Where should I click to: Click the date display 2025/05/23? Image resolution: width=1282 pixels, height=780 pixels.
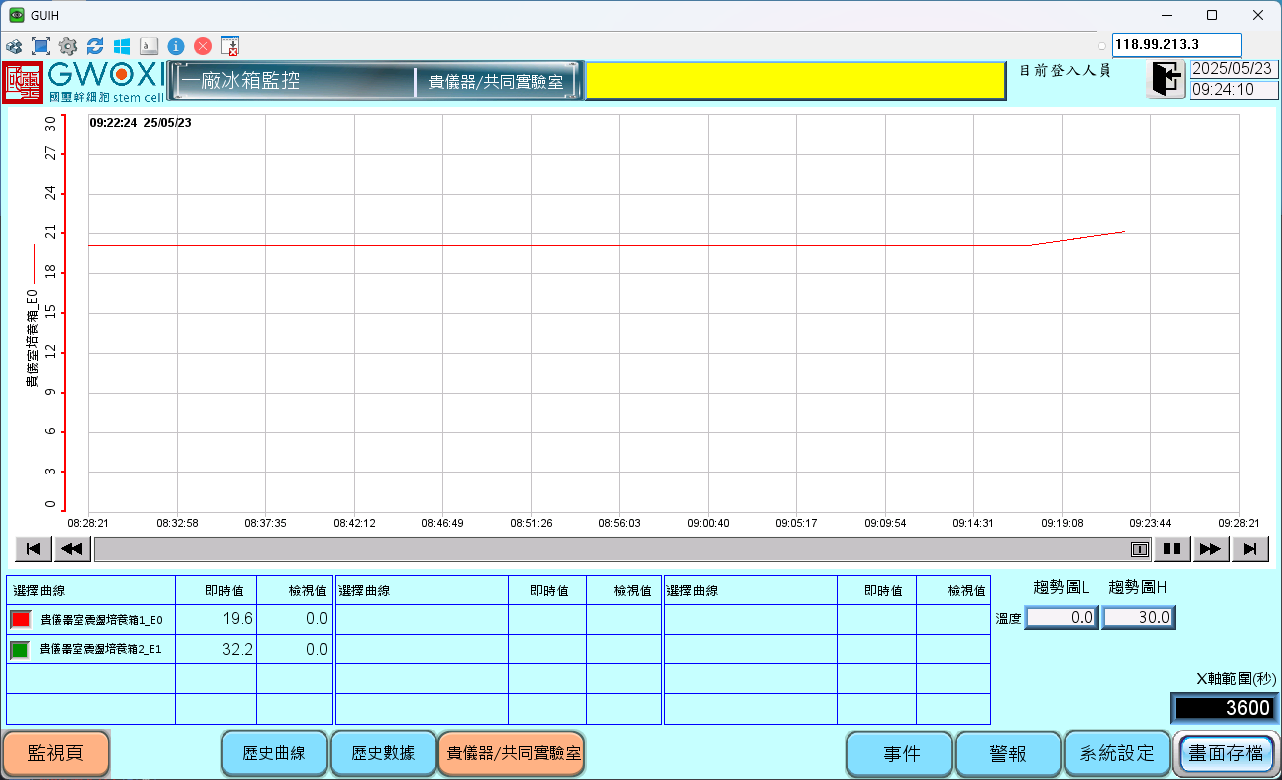coord(1234,69)
